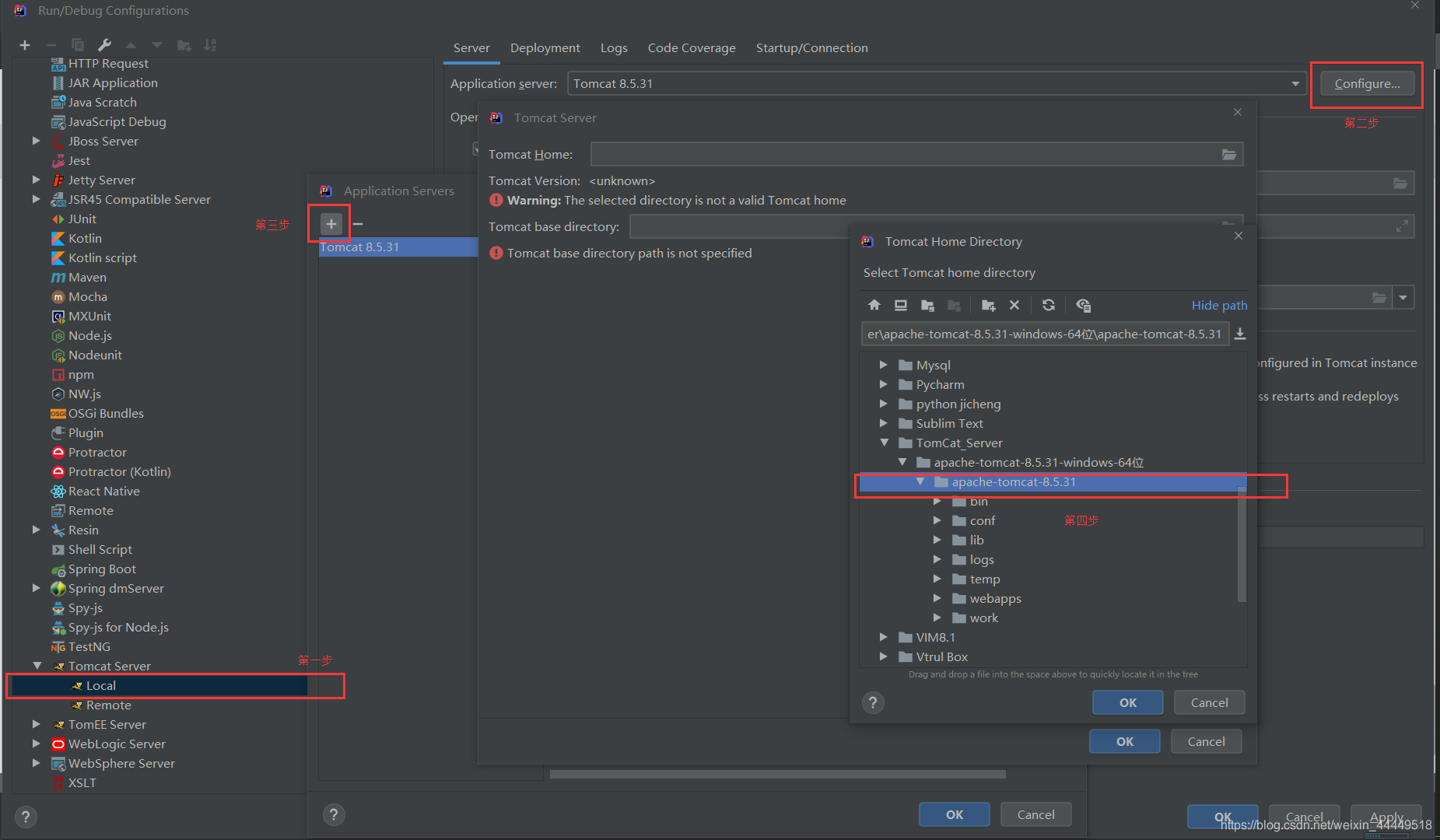Click the help icon in Application Servers dialog
The width and height of the screenshot is (1440, 840).
coord(334,814)
